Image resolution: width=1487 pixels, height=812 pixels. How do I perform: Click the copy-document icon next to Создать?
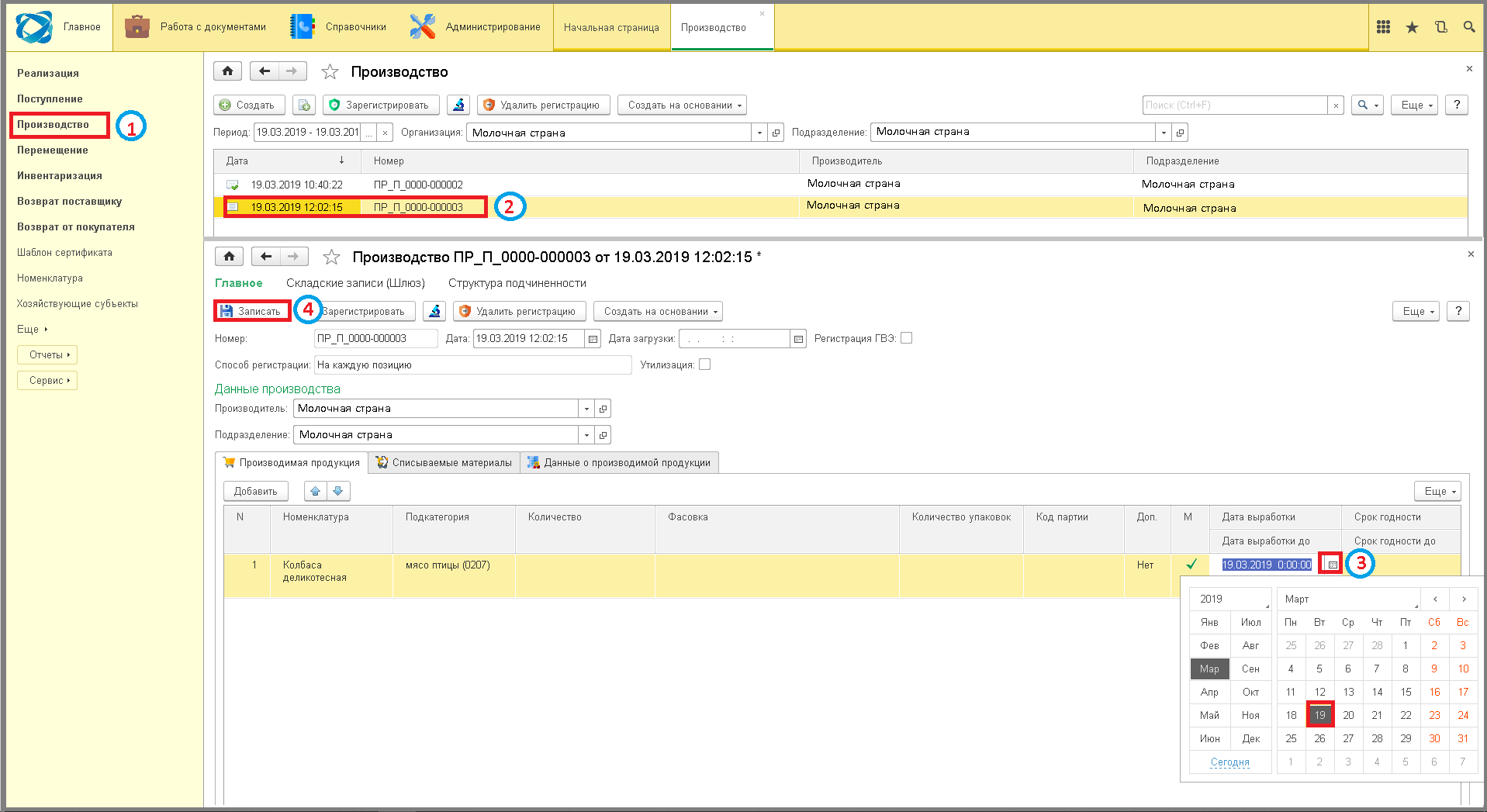[x=304, y=105]
